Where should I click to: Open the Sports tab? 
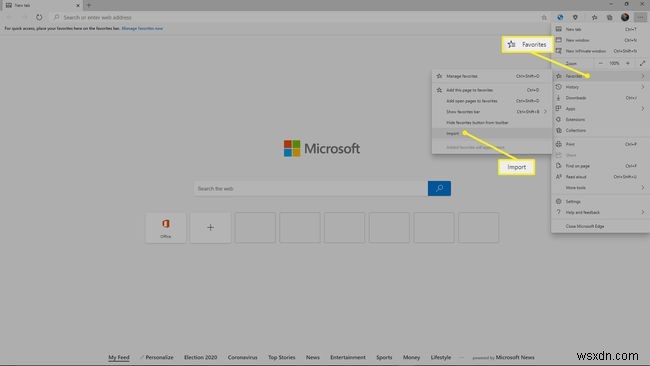pos(384,357)
